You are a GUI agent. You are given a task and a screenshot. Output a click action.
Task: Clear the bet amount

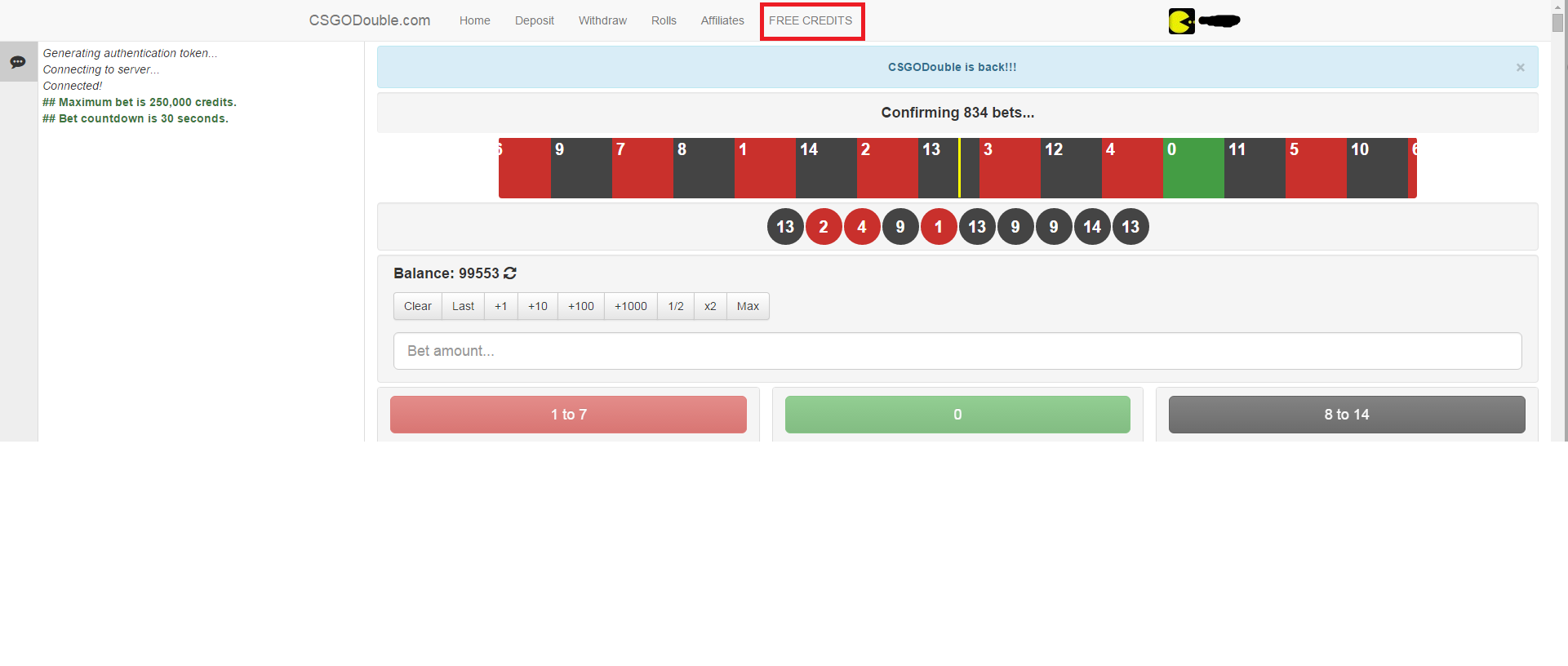tap(418, 306)
